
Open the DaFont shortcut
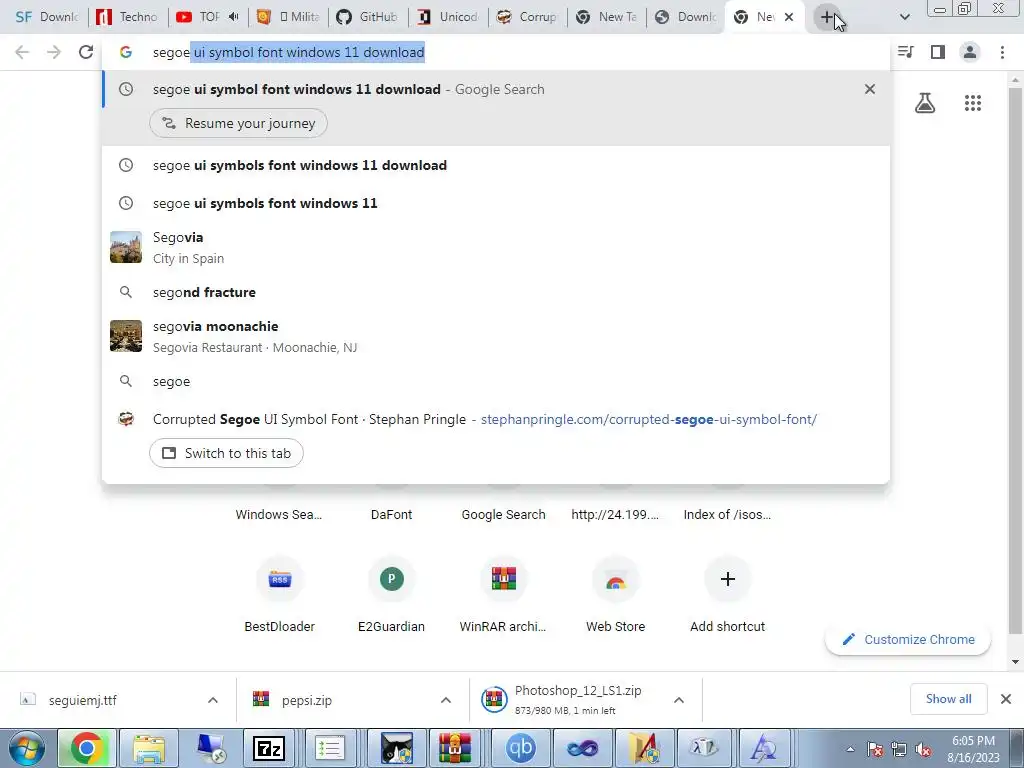coord(391,515)
